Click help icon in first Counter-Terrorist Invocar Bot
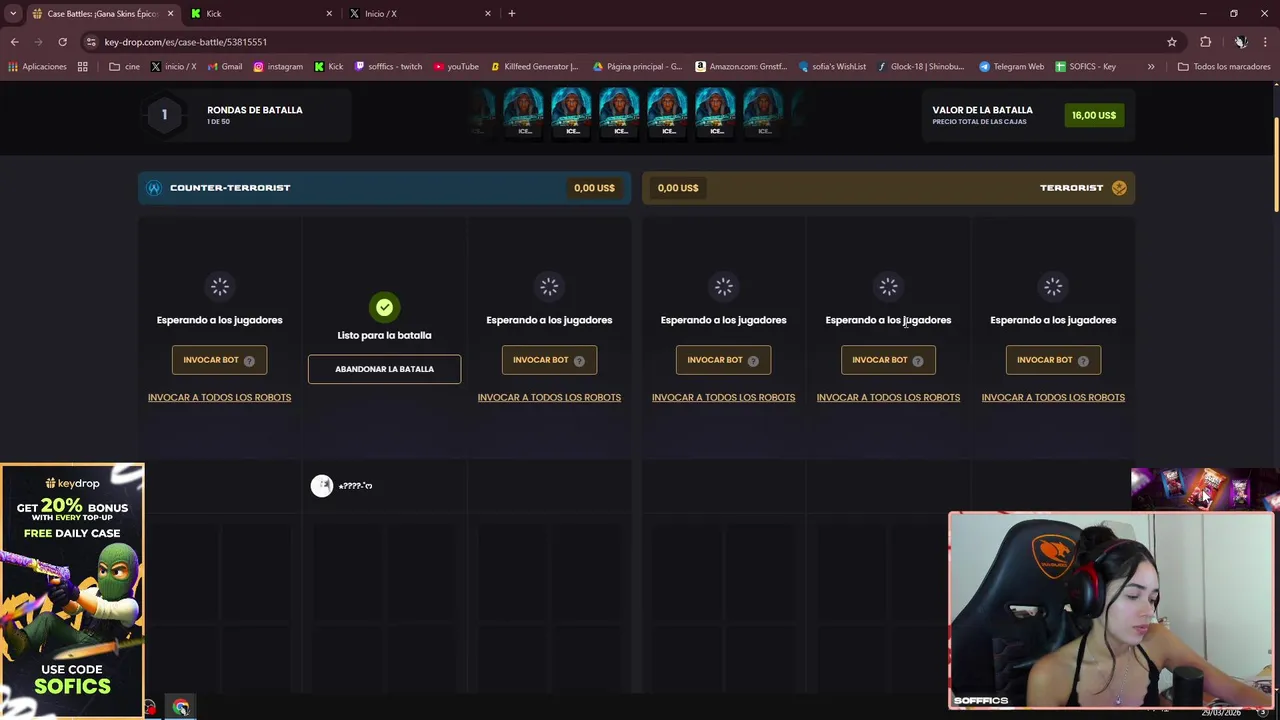This screenshot has width=1280, height=720. (249, 361)
